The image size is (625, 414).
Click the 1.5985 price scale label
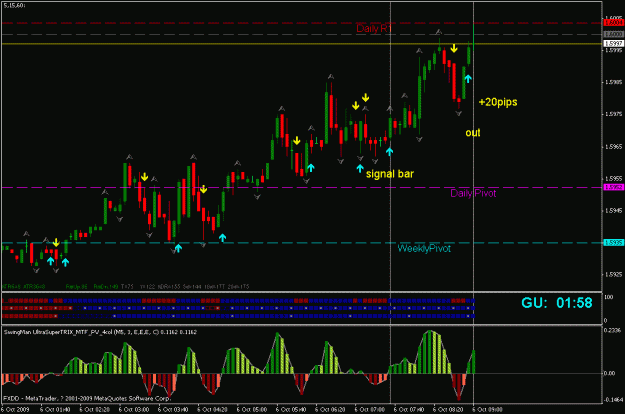point(614,82)
